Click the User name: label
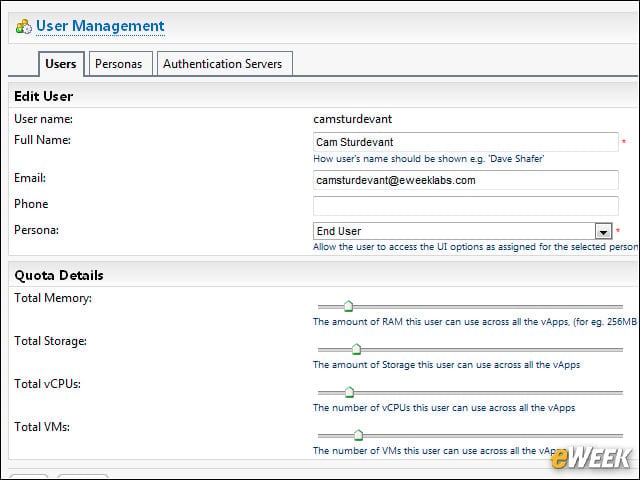The image size is (640, 480). pyautogui.click(x=43, y=119)
